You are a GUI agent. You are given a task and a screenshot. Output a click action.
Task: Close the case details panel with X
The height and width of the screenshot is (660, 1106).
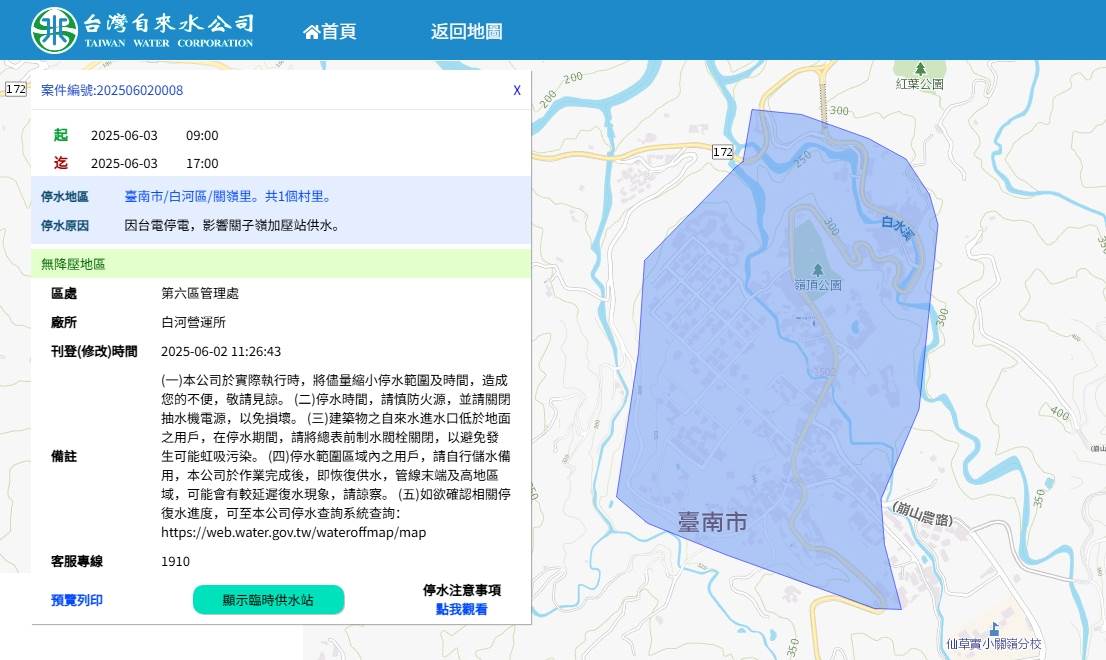click(x=517, y=90)
